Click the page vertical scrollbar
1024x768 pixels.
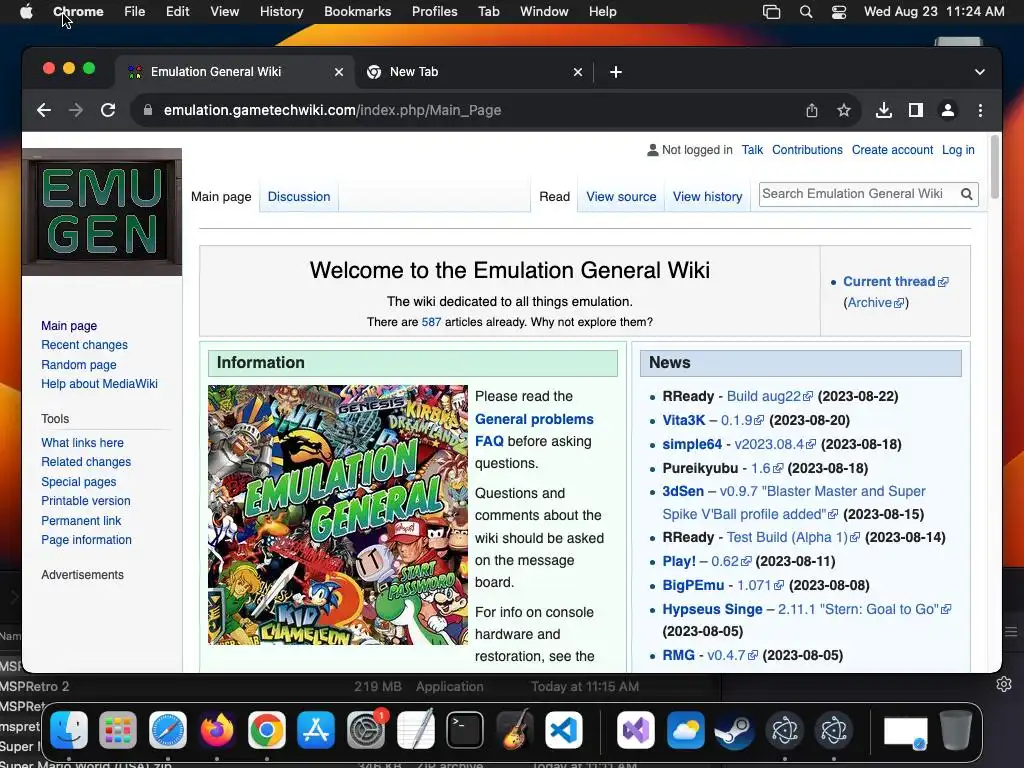pos(995,167)
